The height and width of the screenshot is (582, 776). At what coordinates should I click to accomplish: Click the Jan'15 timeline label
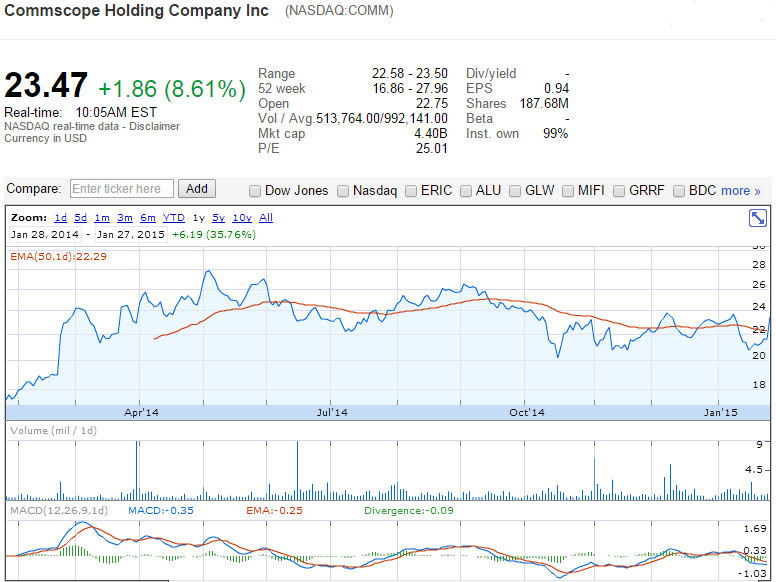click(x=721, y=413)
